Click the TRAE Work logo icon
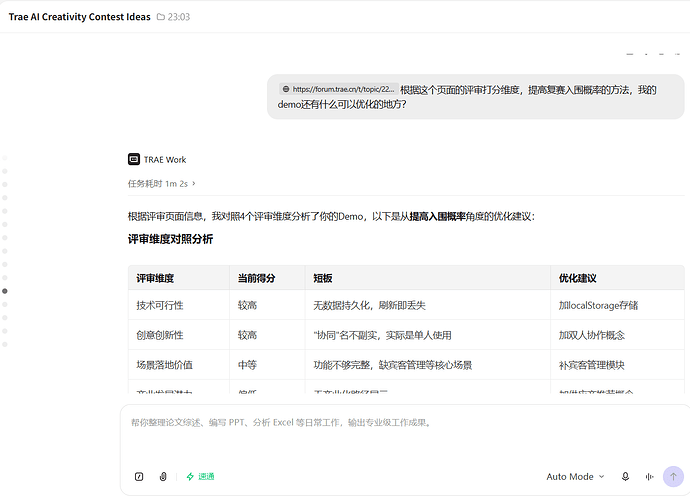The height and width of the screenshot is (498, 690). 134,159
